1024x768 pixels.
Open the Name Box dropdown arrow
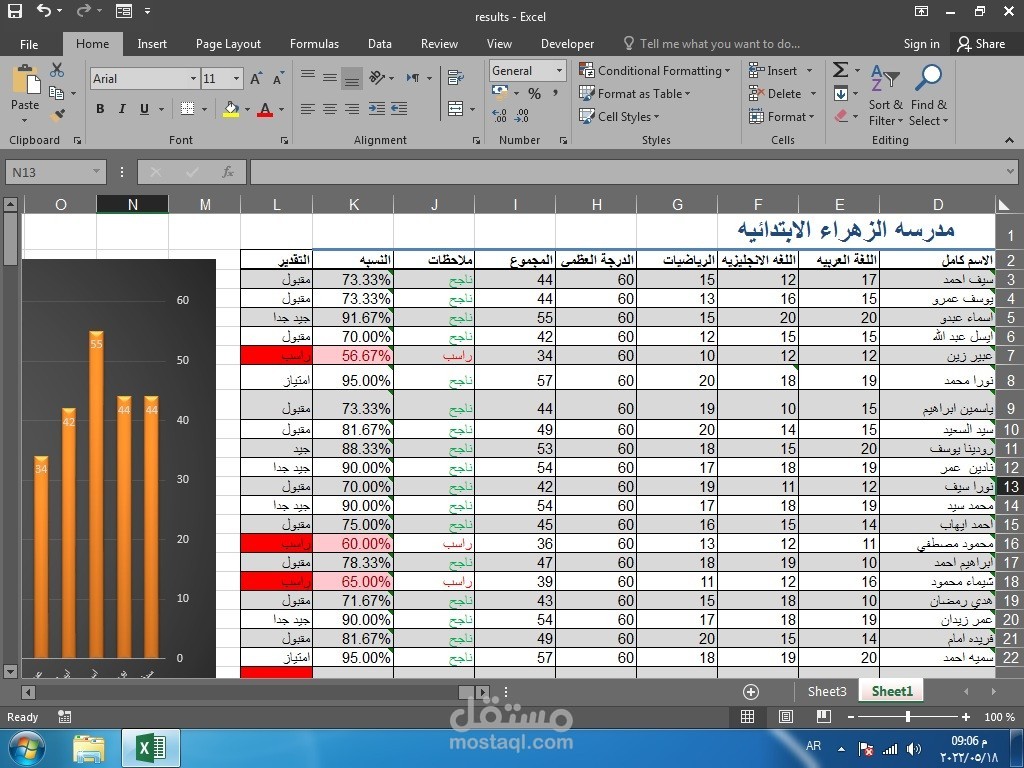click(x=96, y=172)
